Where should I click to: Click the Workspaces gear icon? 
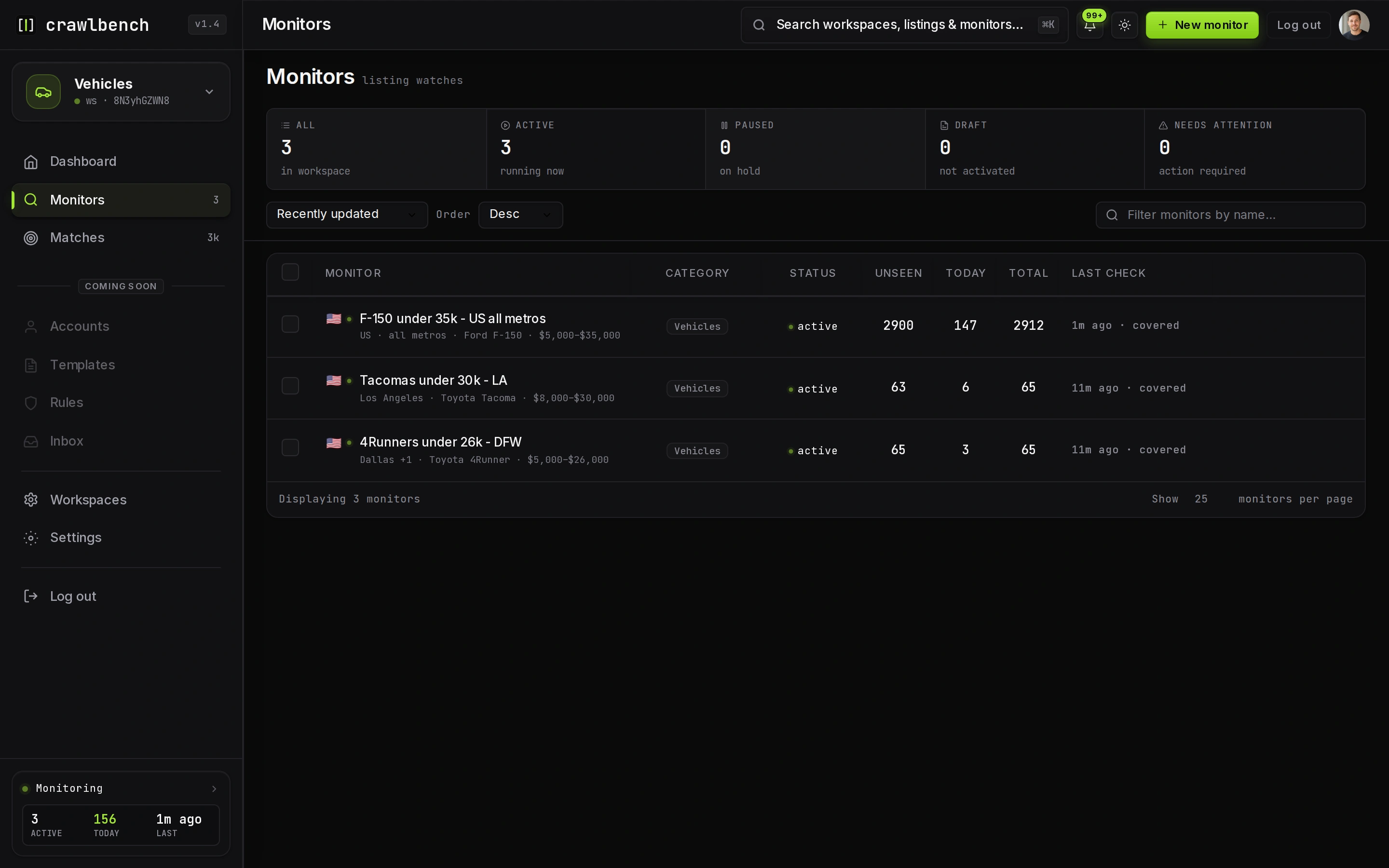click(31, 500)
